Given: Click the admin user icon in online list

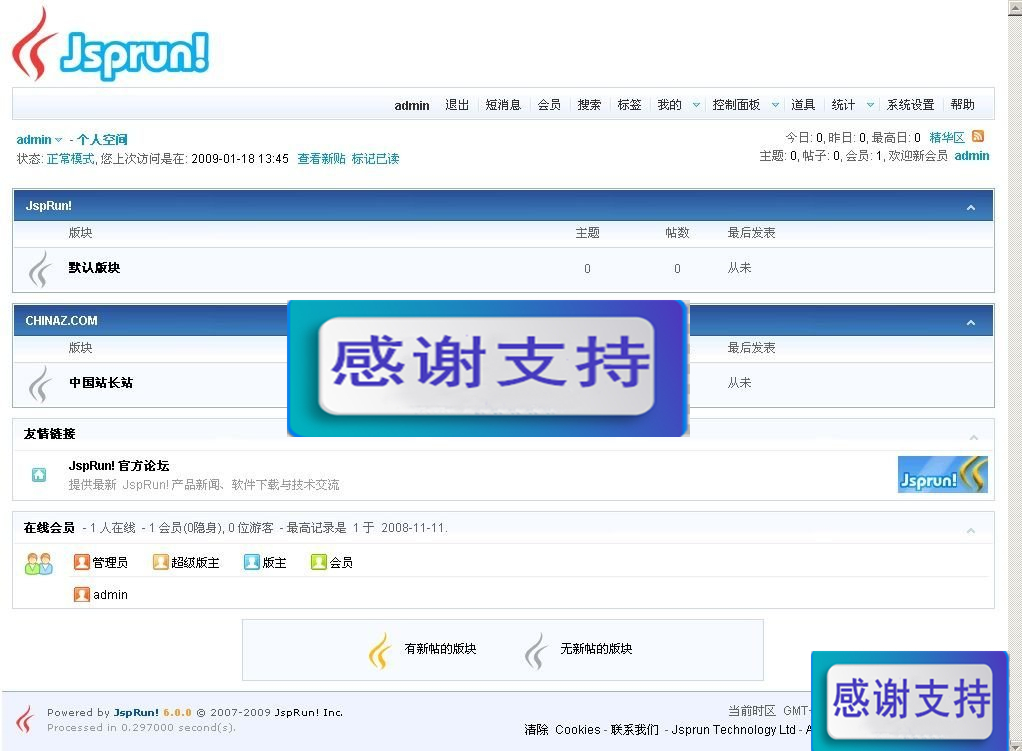Looking at the screenshot, I should click(81, 595).
